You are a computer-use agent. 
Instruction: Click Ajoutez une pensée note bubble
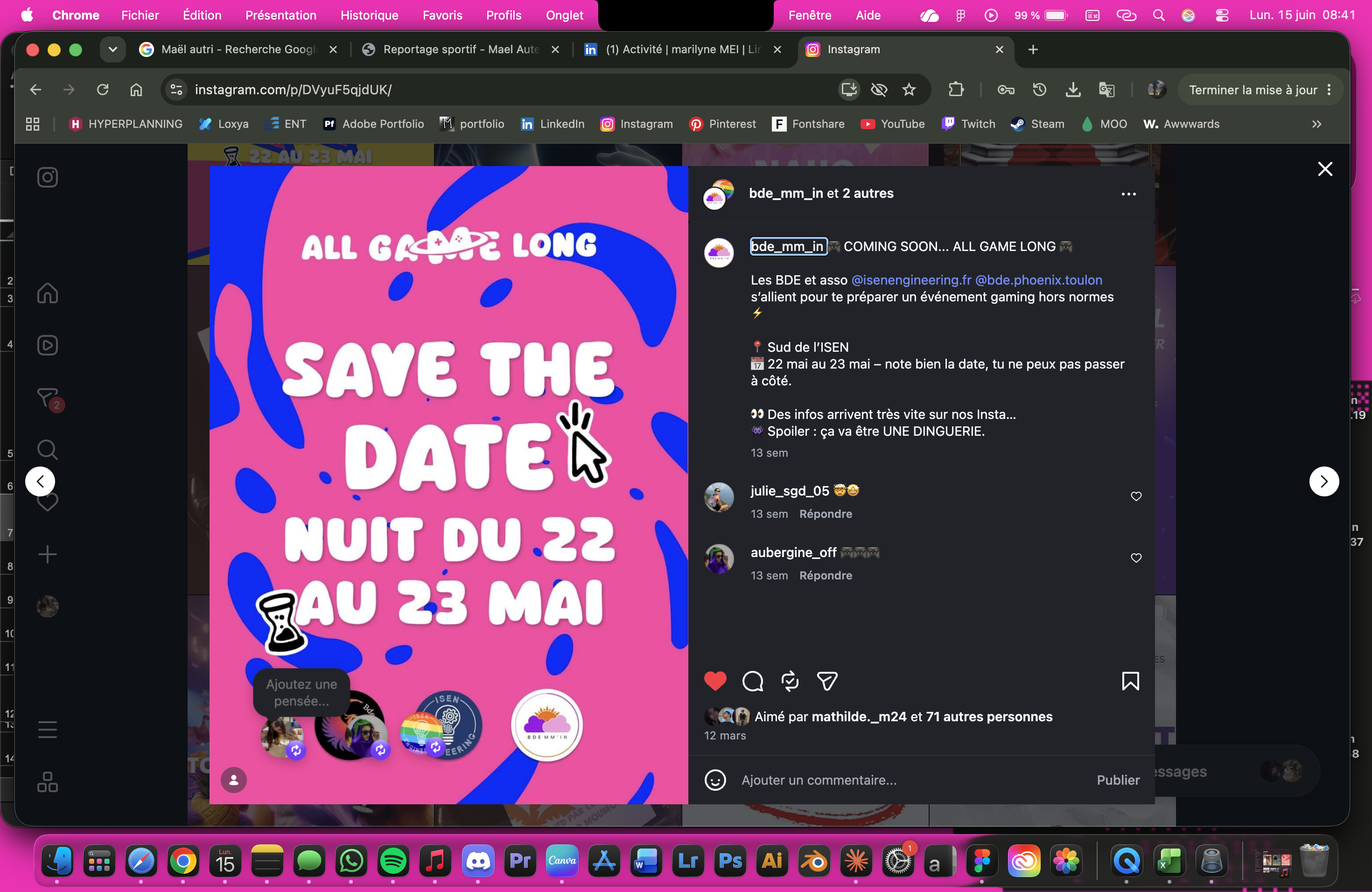point(301,693)
